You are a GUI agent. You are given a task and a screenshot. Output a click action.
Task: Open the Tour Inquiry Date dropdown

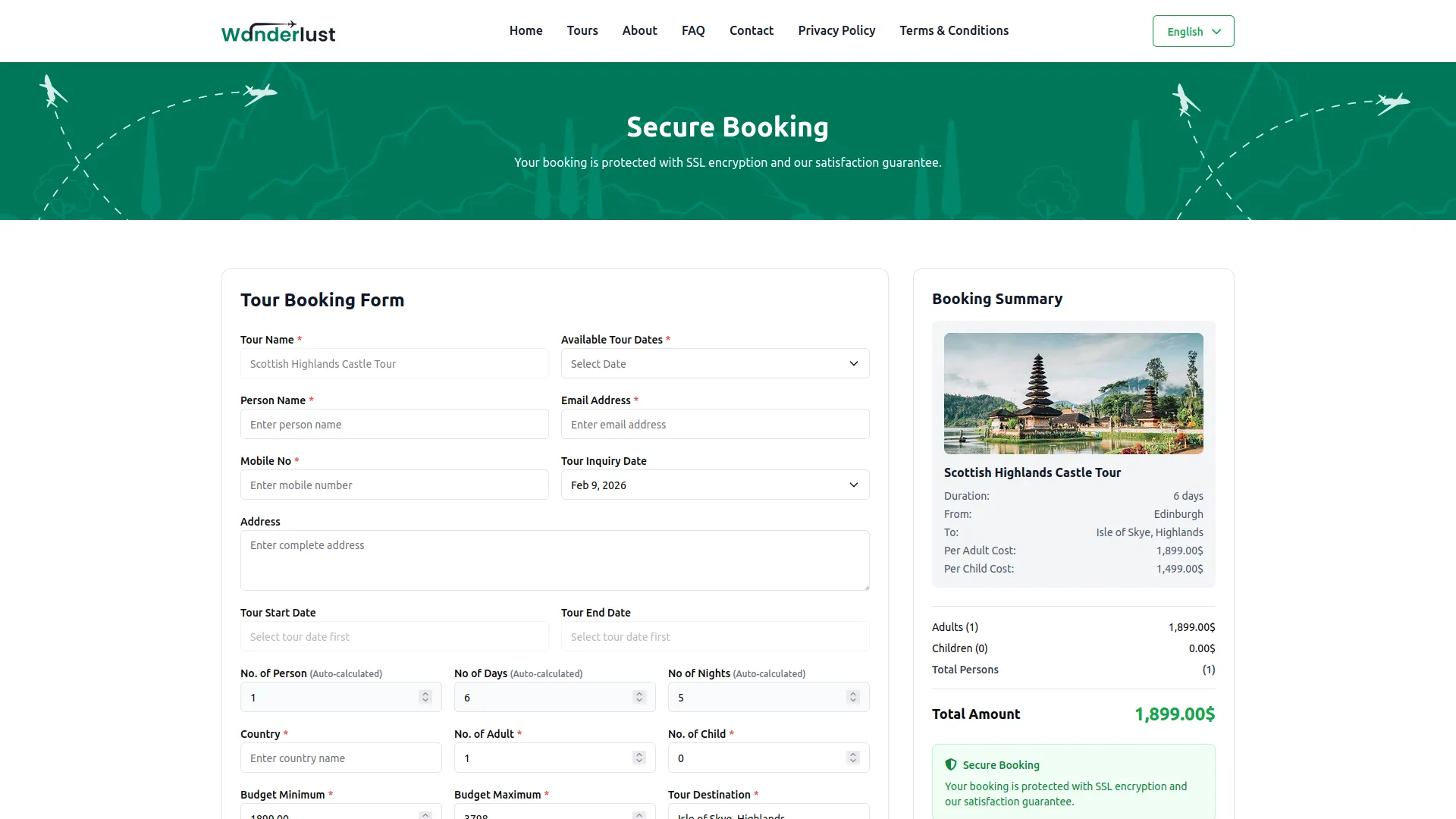[x=715, y=485]
